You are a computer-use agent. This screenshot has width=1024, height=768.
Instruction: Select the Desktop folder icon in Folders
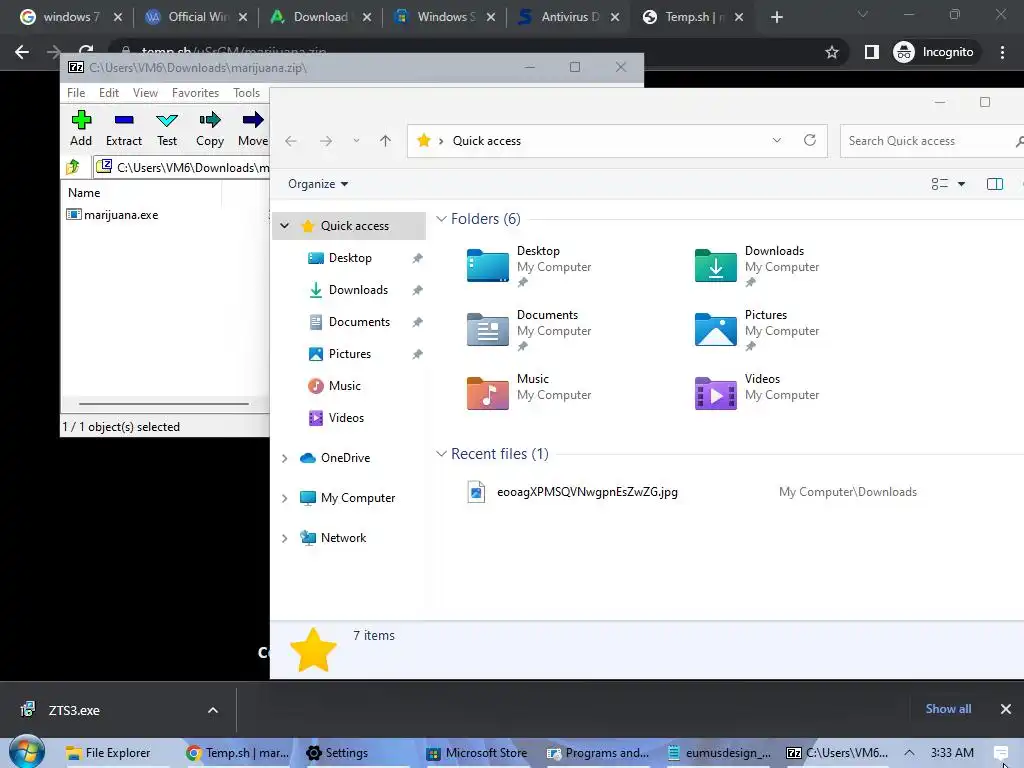pos(487,265)
